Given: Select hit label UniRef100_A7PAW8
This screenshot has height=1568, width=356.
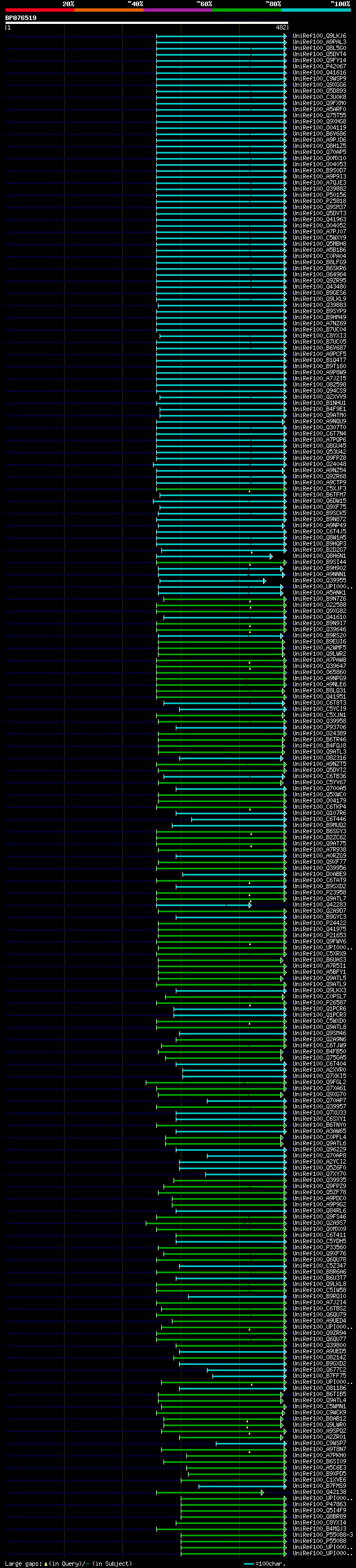Looking at the screenshot, I should pyautogui.click(x=319, y=660).
